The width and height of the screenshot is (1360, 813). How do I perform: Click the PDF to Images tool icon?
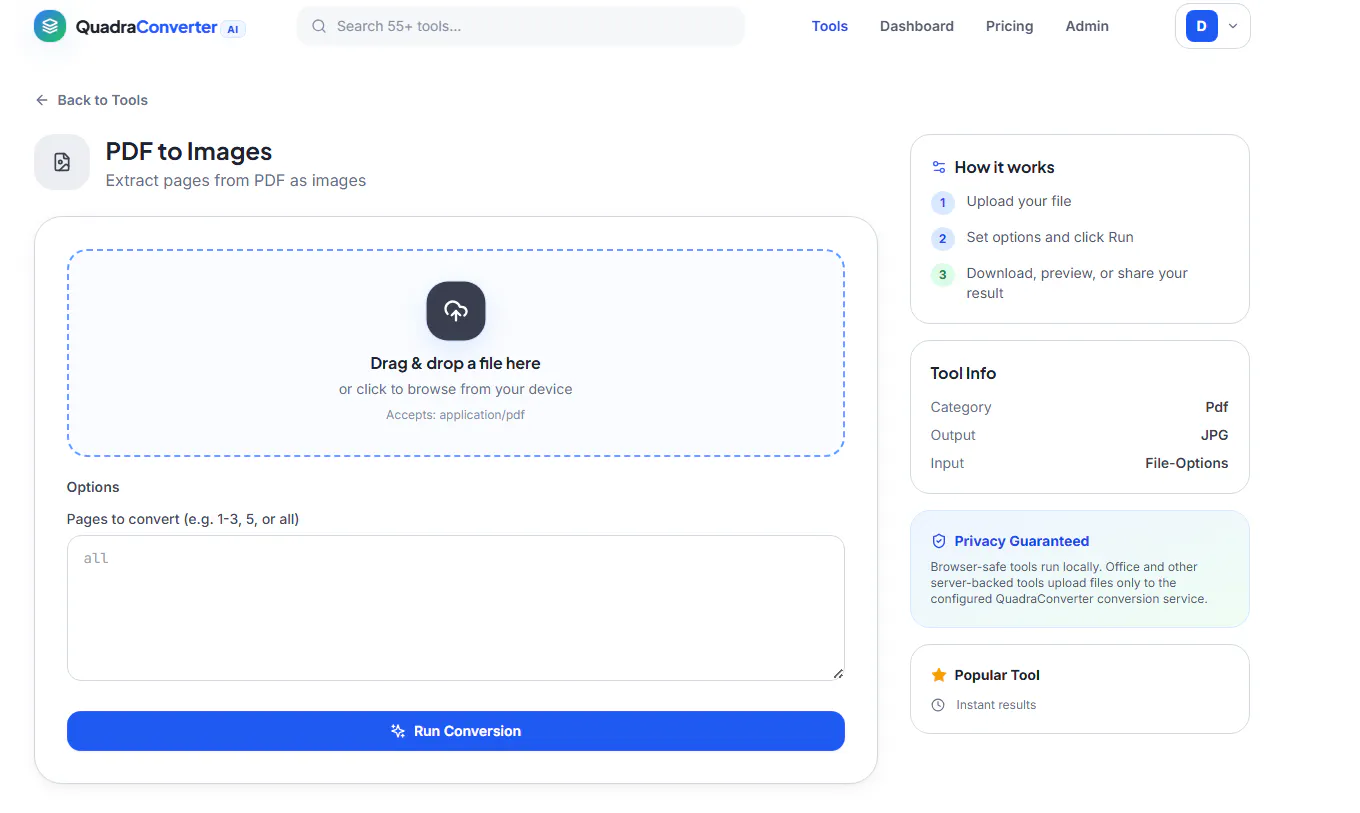[x=62, y=162]
